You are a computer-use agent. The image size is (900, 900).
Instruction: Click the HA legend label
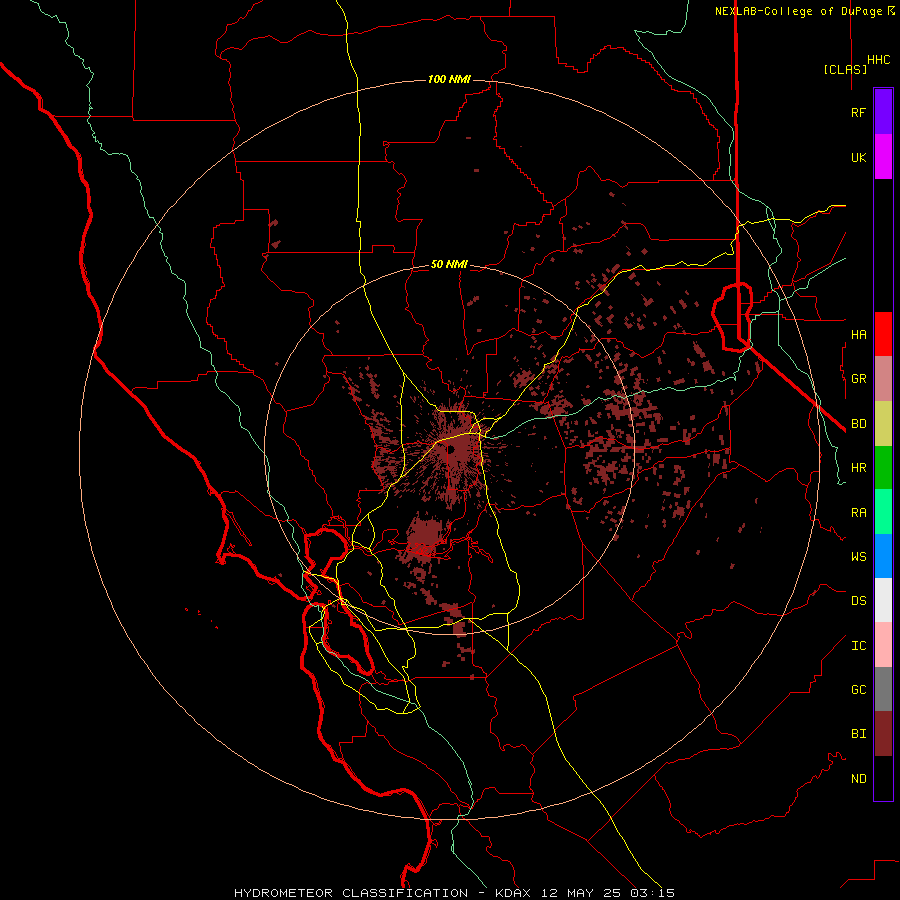point(858,335)
